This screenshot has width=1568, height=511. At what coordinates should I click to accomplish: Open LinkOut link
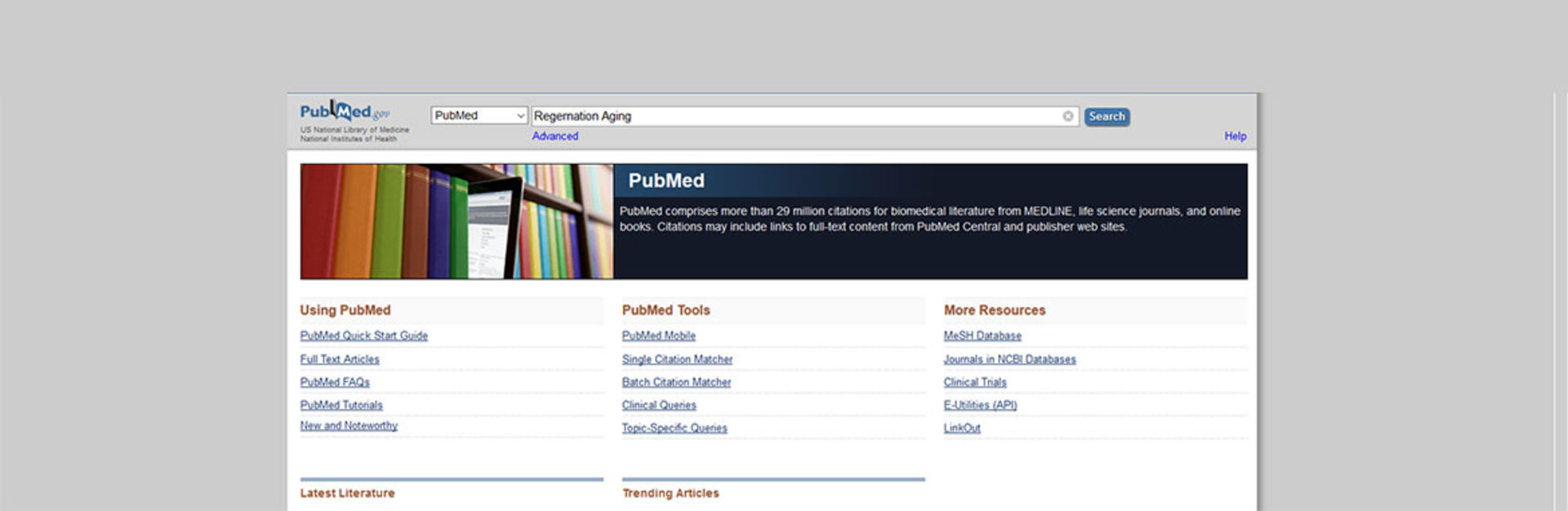point(962,428)
